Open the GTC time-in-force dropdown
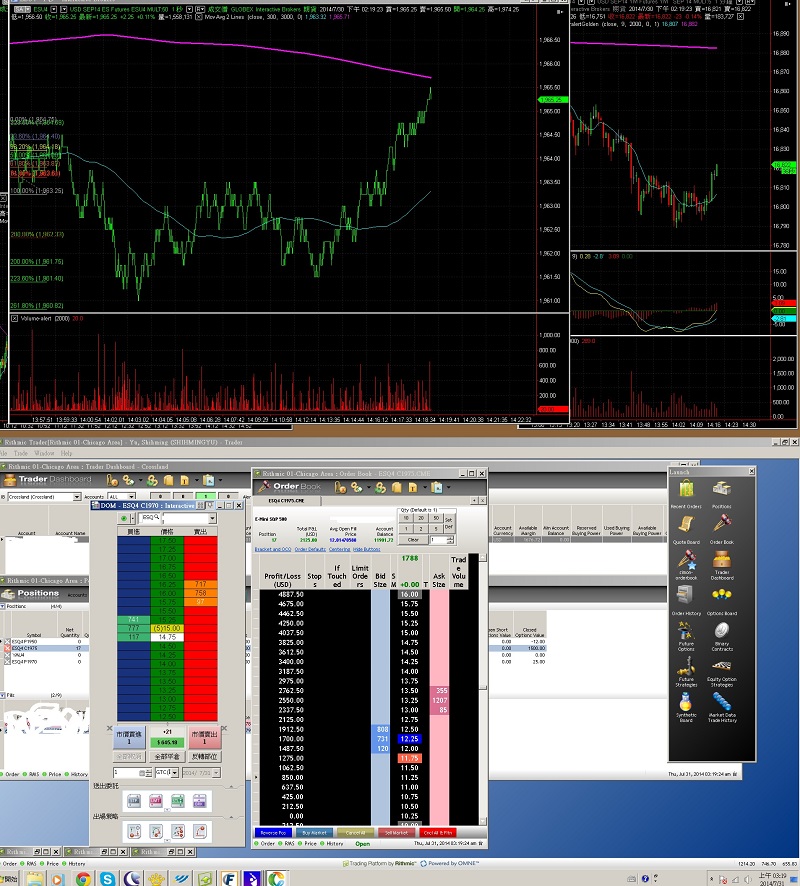 pyautogui.click(x=175, y=772)
